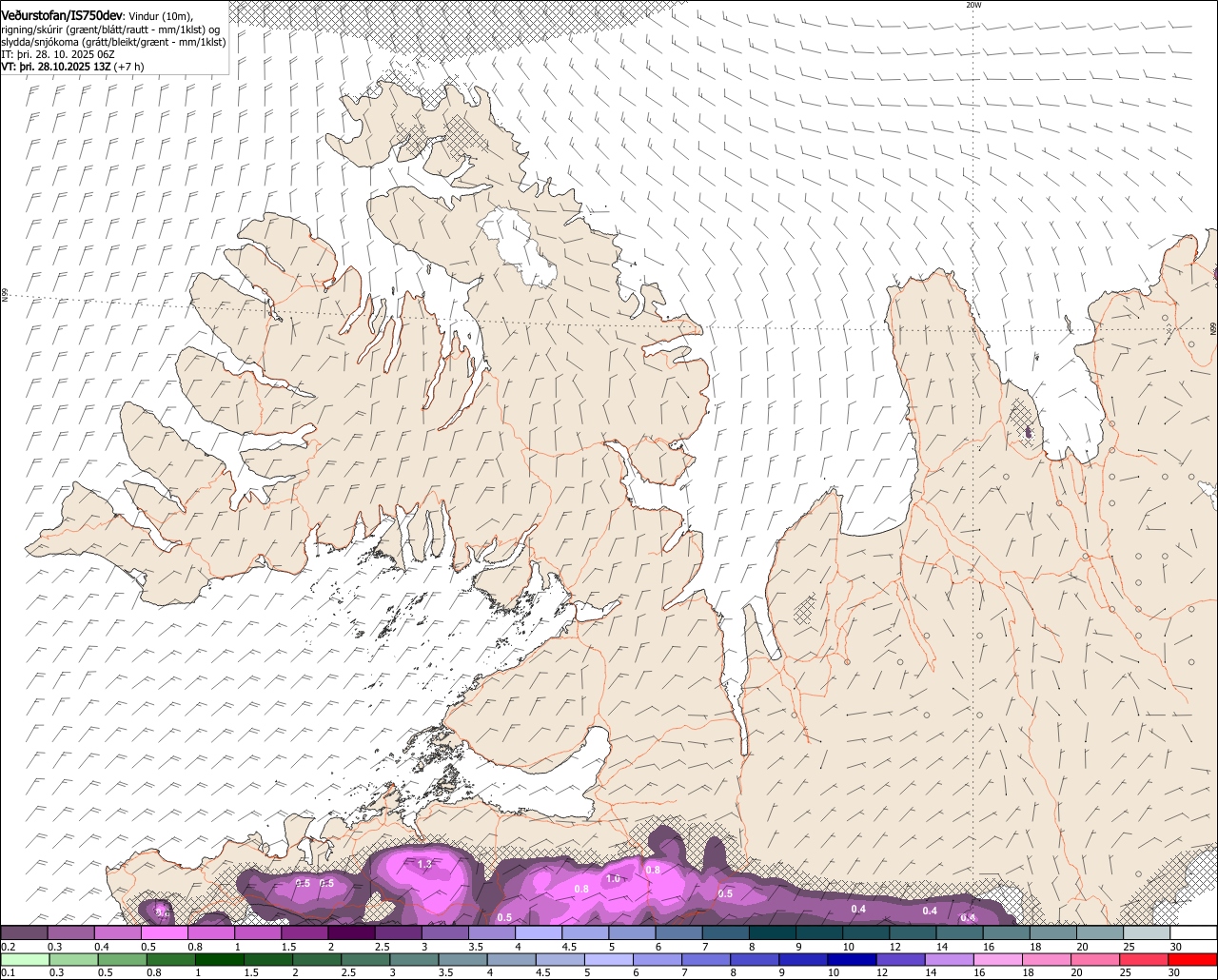1218x980 pixels.
Task: Pick the dark teal swatch between 8 and 9
Action: click(773, 933)
